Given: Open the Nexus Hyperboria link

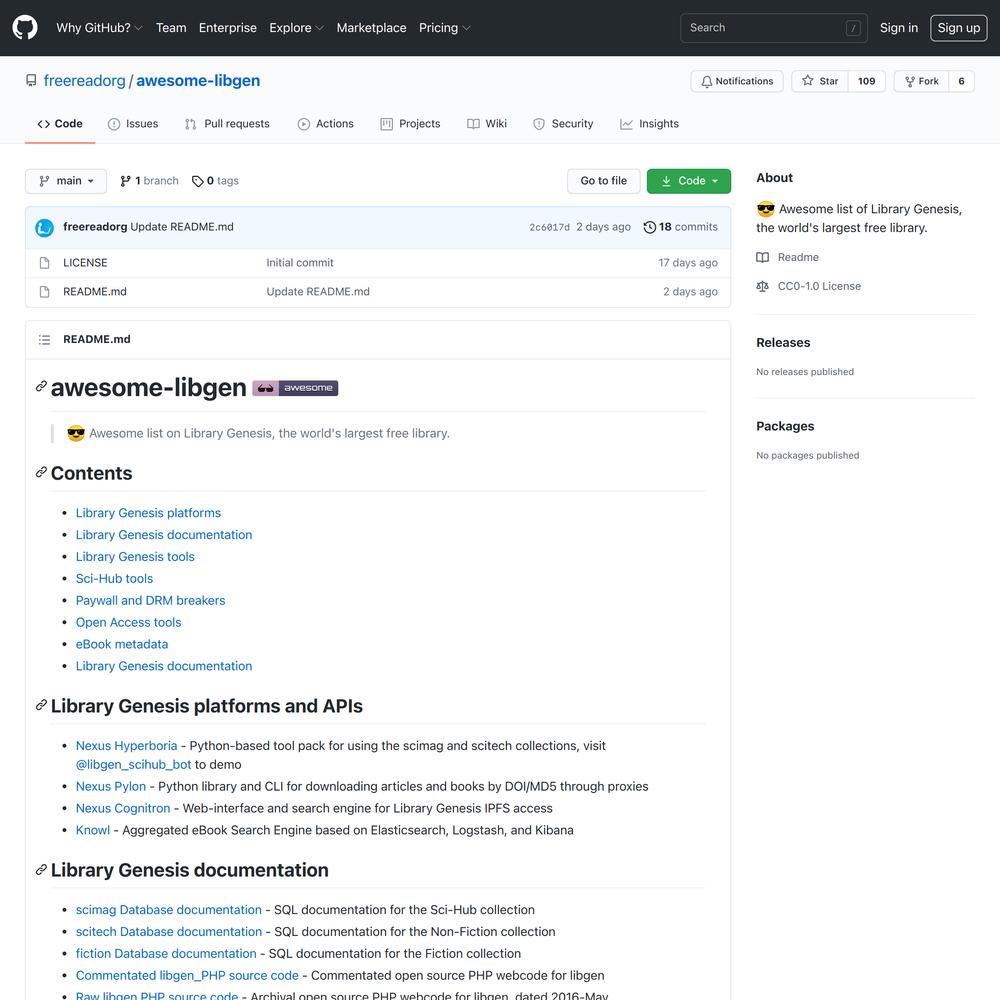Looking at the screenshot, I should click(x=126, y=746).
